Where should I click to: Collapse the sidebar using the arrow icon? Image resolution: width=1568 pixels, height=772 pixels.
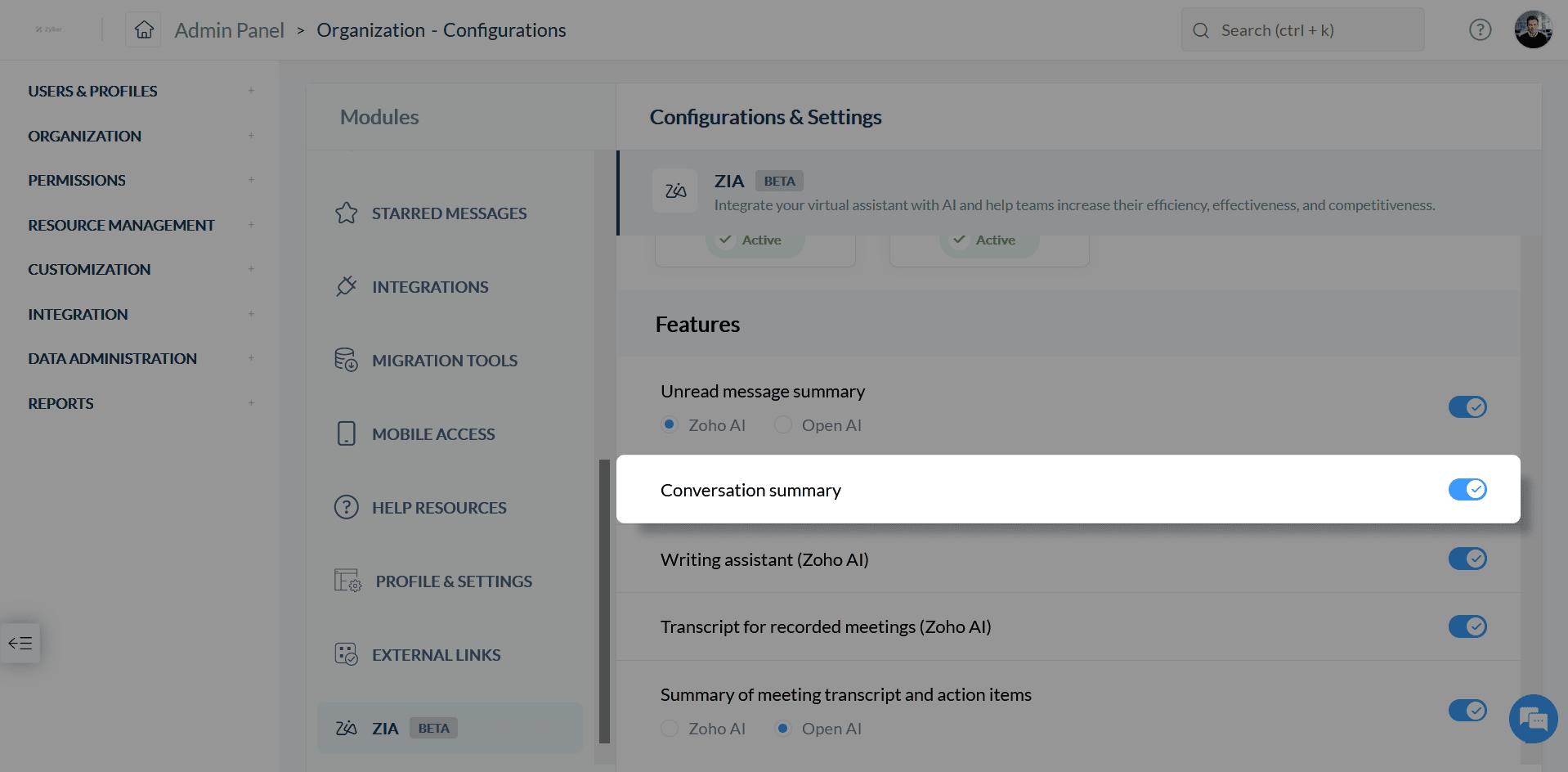20,643
